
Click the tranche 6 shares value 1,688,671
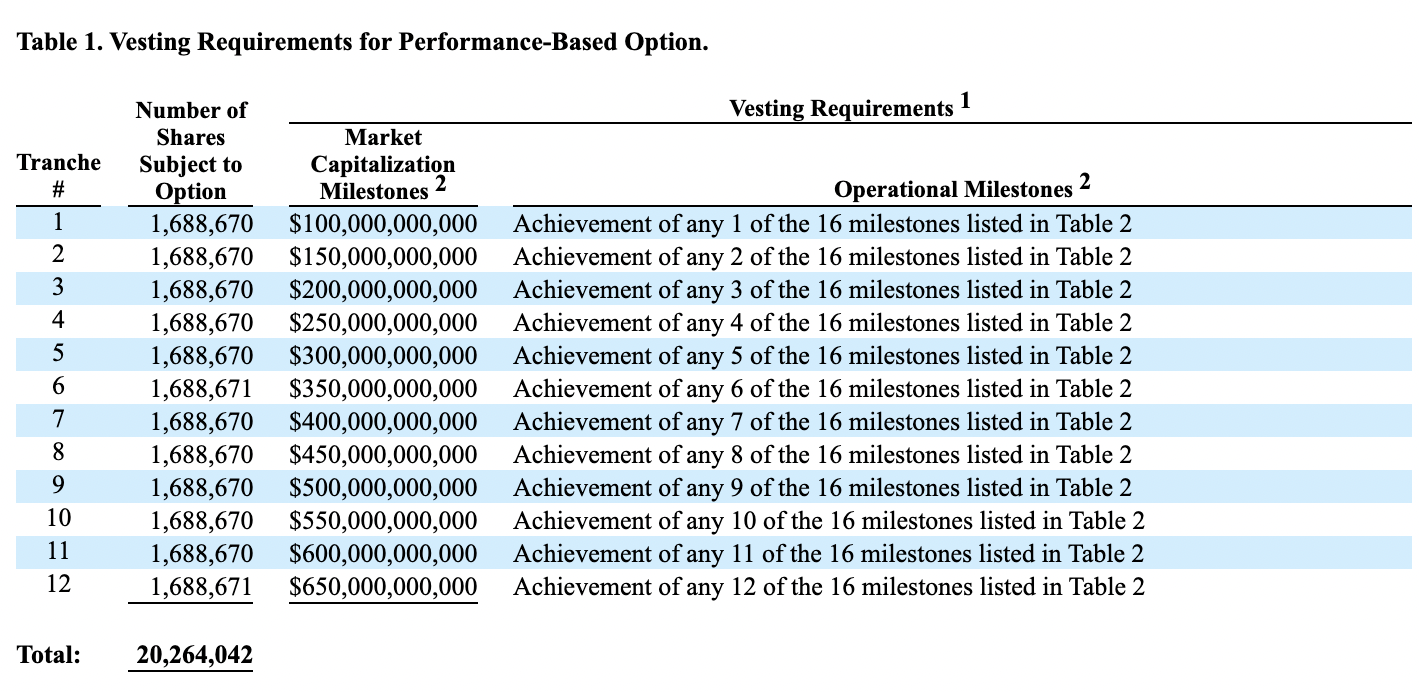[x=202, y=389]
